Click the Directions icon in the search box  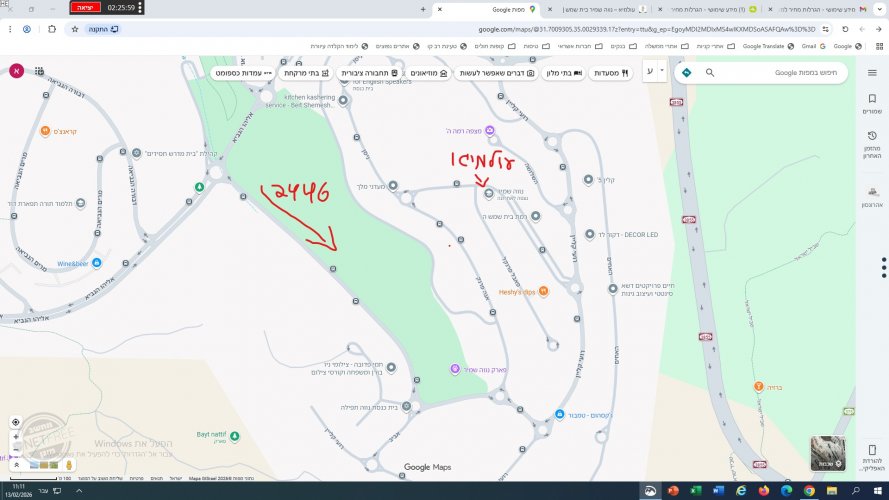(x=686, y=73)
